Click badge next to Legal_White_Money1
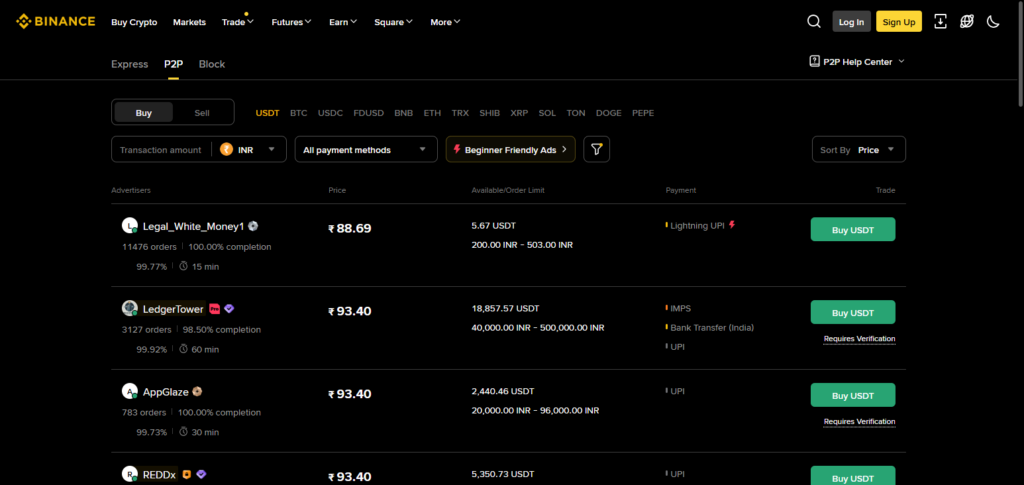 point(253,227)
